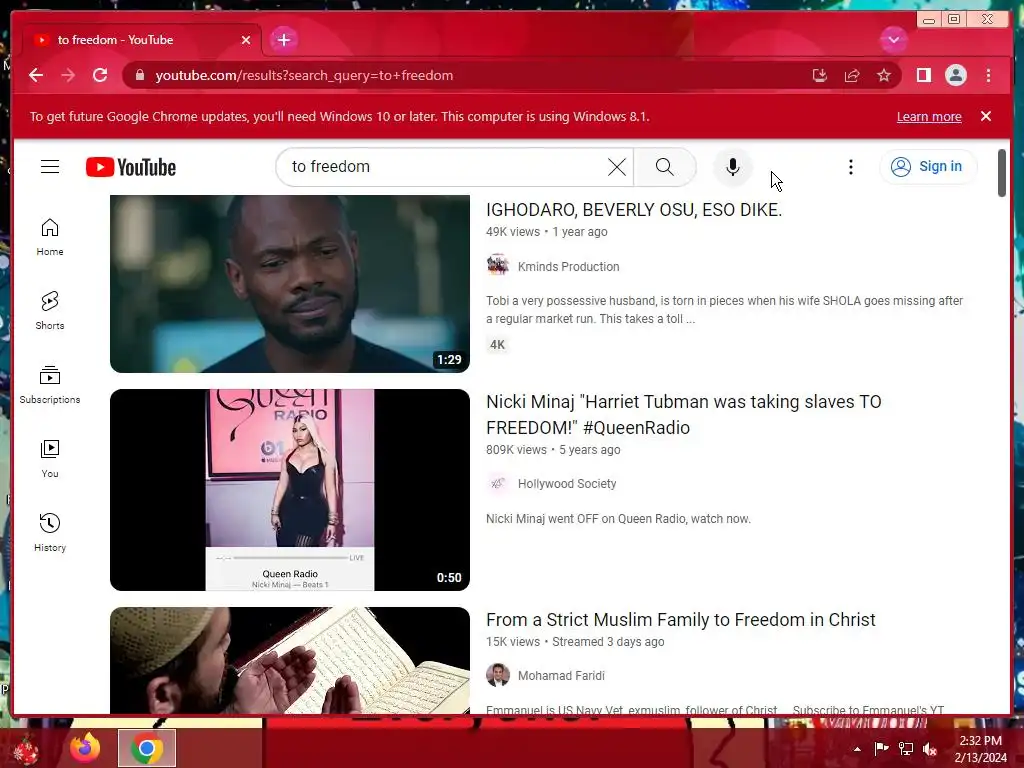Viewport: 1024px width, 768px height.
Task: Visit the Kminds Production channel name
Action: click(x=568, y=266)
